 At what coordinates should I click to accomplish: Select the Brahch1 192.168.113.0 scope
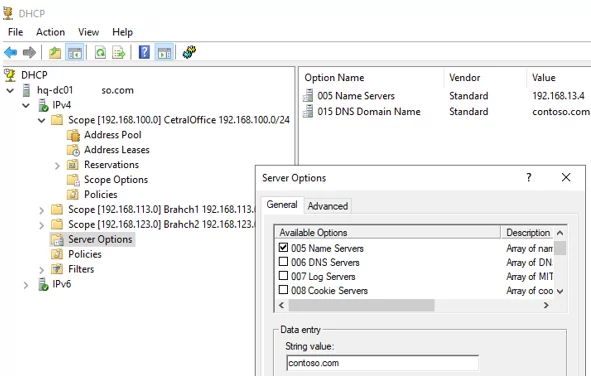click(161, 209)
